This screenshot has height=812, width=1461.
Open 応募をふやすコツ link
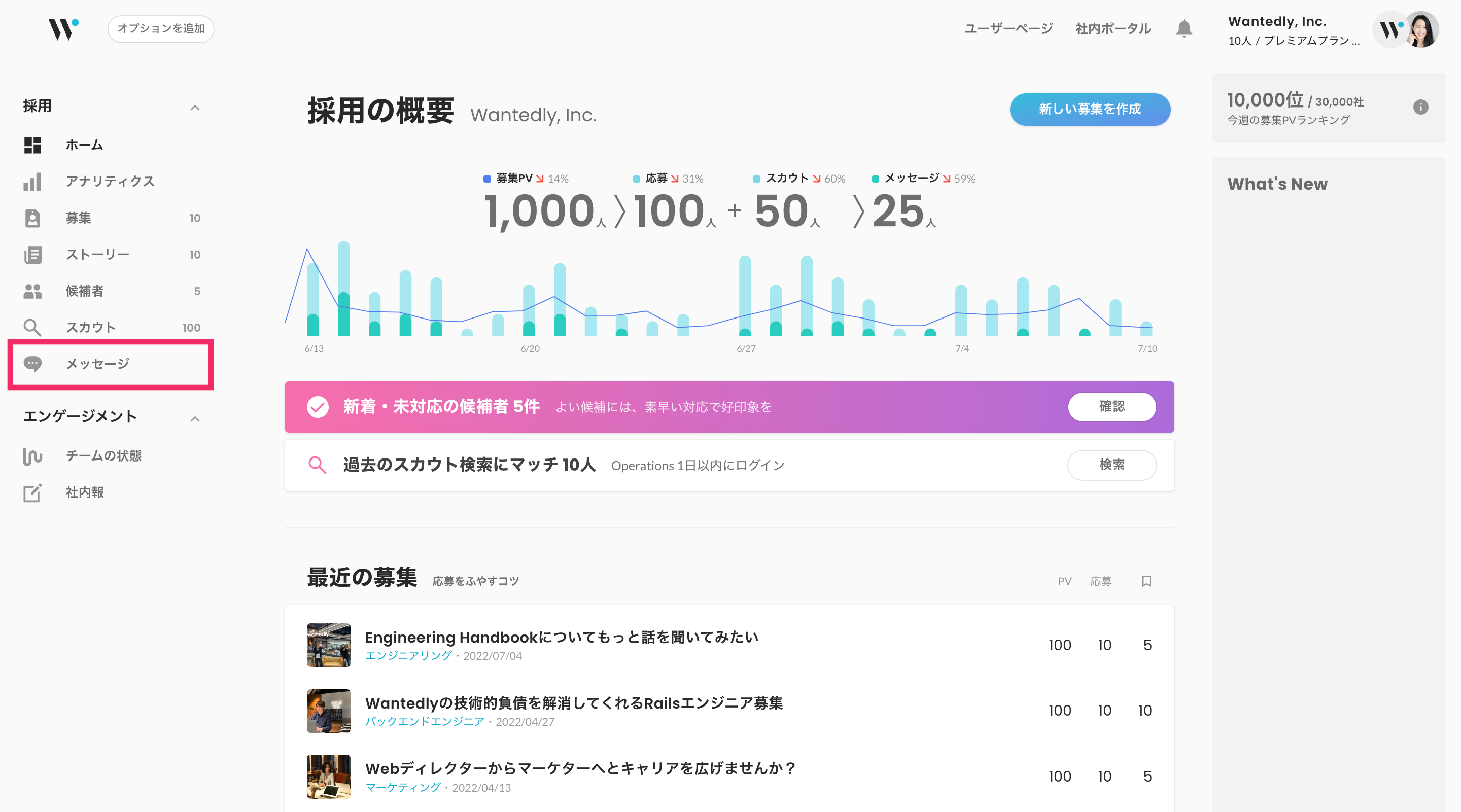click(x=475, y=581)
